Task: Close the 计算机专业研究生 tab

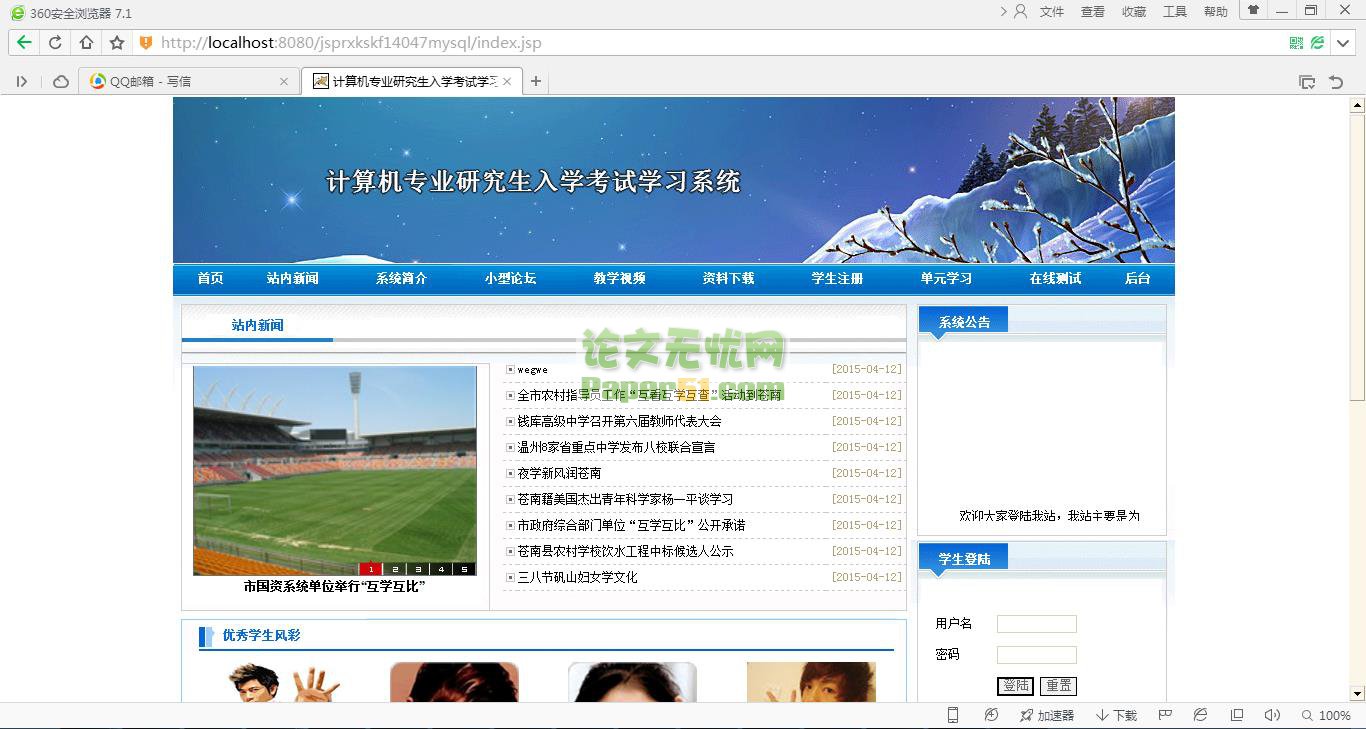Action: [507, 82]
